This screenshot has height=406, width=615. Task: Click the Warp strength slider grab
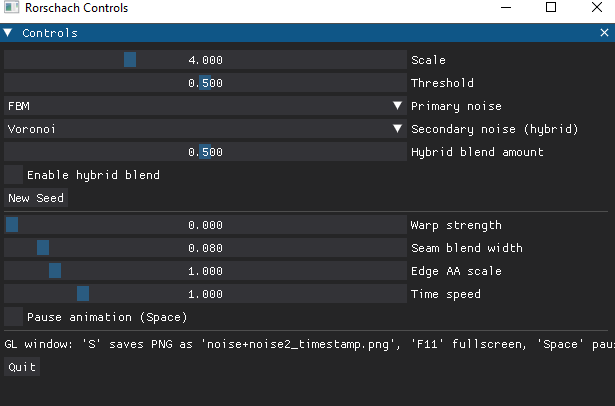pyautogui.click(x=12, y=225)
